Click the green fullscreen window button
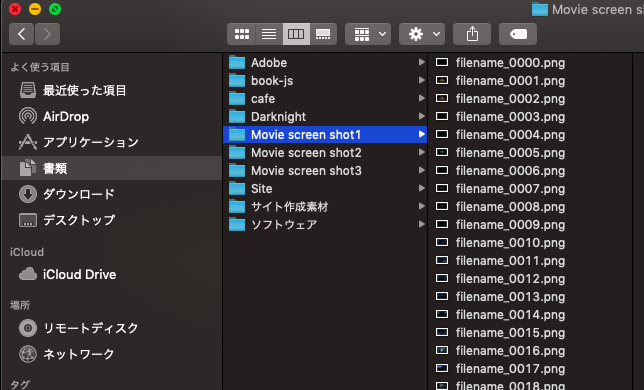This screenshot has width=644, height=390. tap(55, 9)
